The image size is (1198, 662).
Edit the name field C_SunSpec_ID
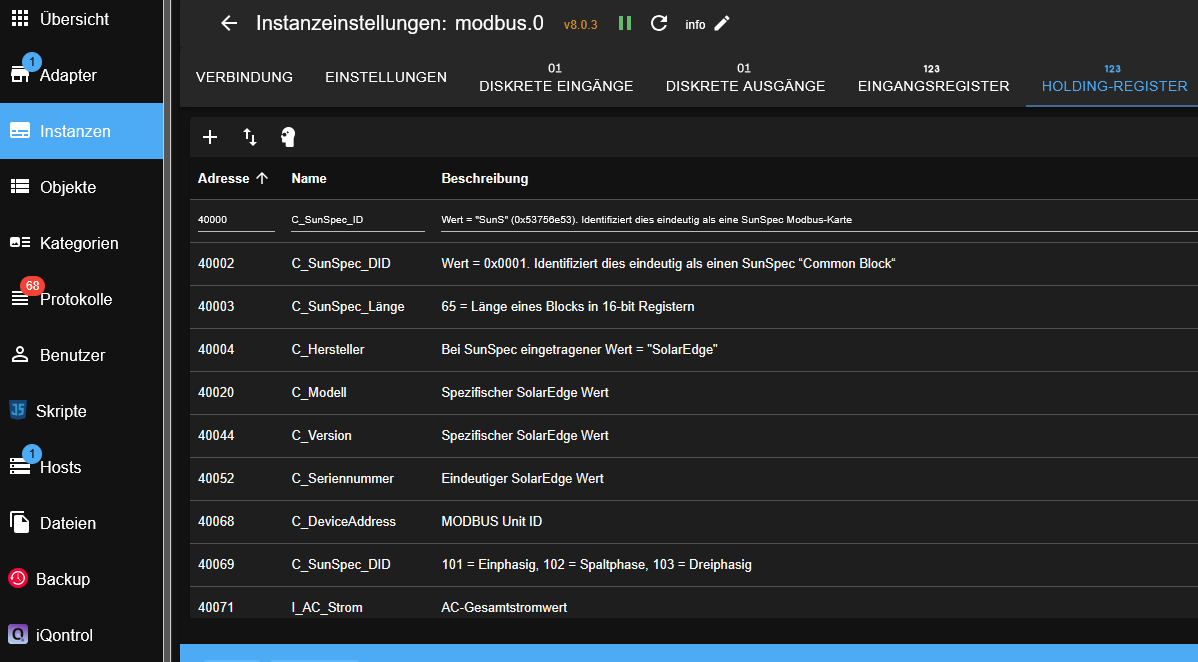(x=358, y=220)
